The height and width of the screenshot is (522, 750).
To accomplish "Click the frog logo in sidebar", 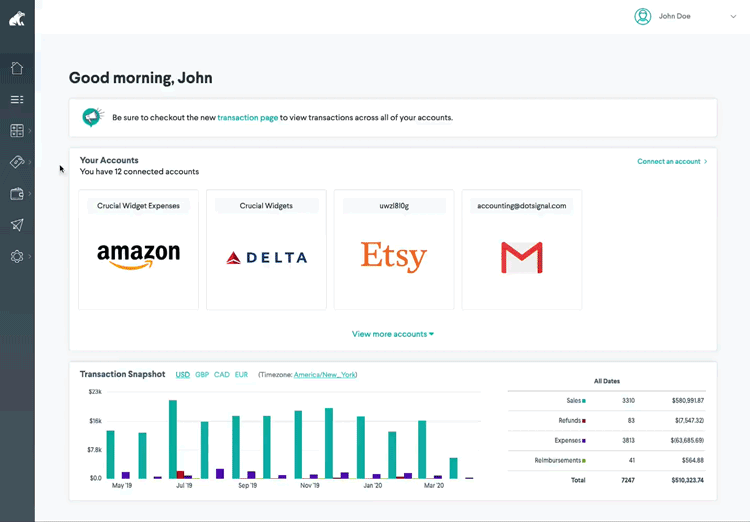I will 17,18.
